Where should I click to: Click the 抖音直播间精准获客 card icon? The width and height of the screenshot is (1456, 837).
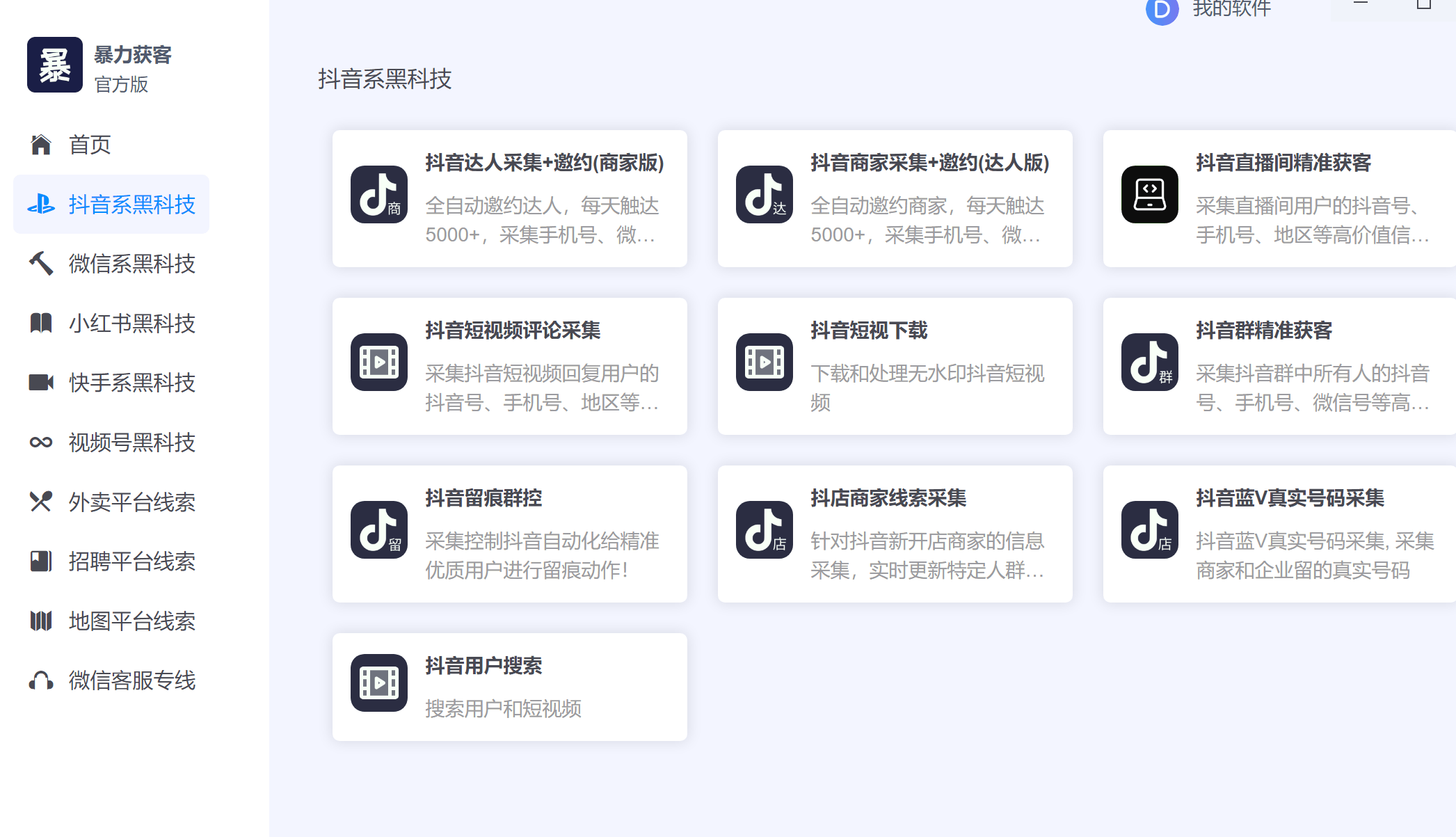pyautogui.click(x=1150, y=194)
